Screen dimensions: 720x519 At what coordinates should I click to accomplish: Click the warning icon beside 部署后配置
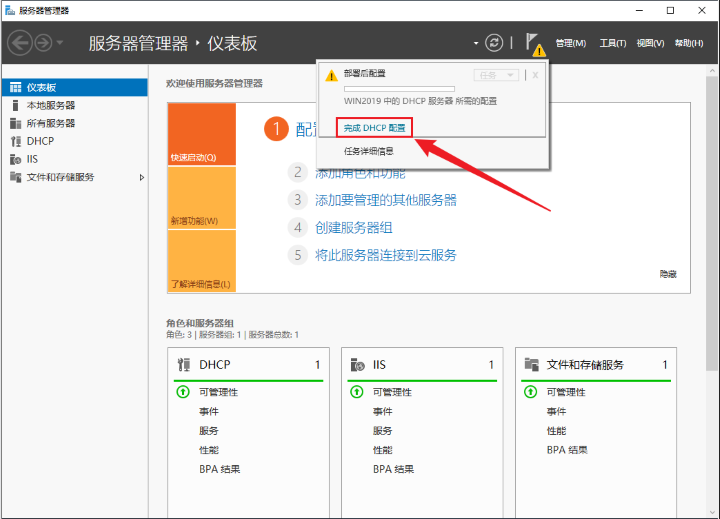coord(331,76)
